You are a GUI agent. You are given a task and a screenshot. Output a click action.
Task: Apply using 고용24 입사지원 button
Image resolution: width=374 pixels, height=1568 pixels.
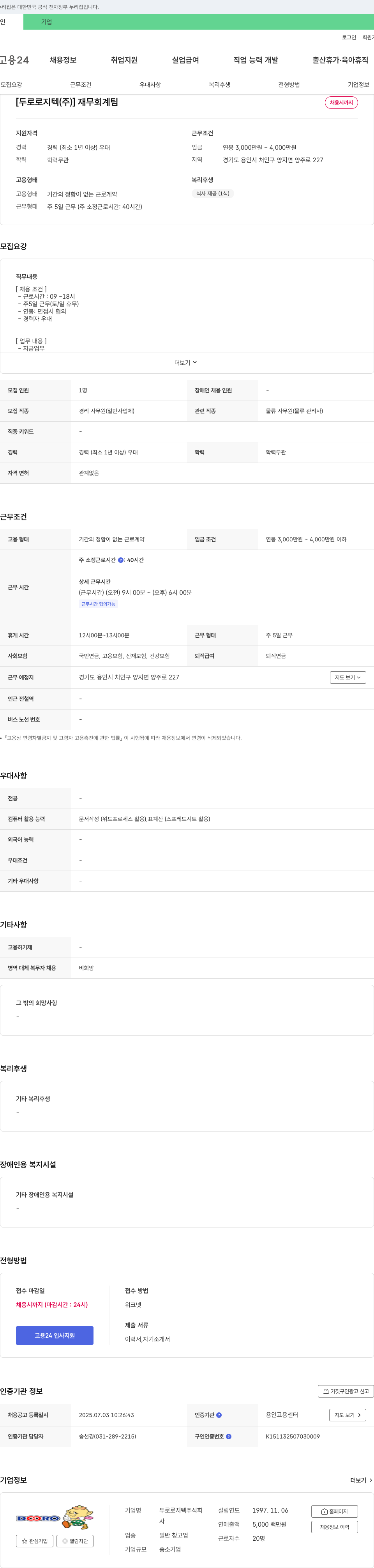pyautogui.click(x=55, y=1336)
